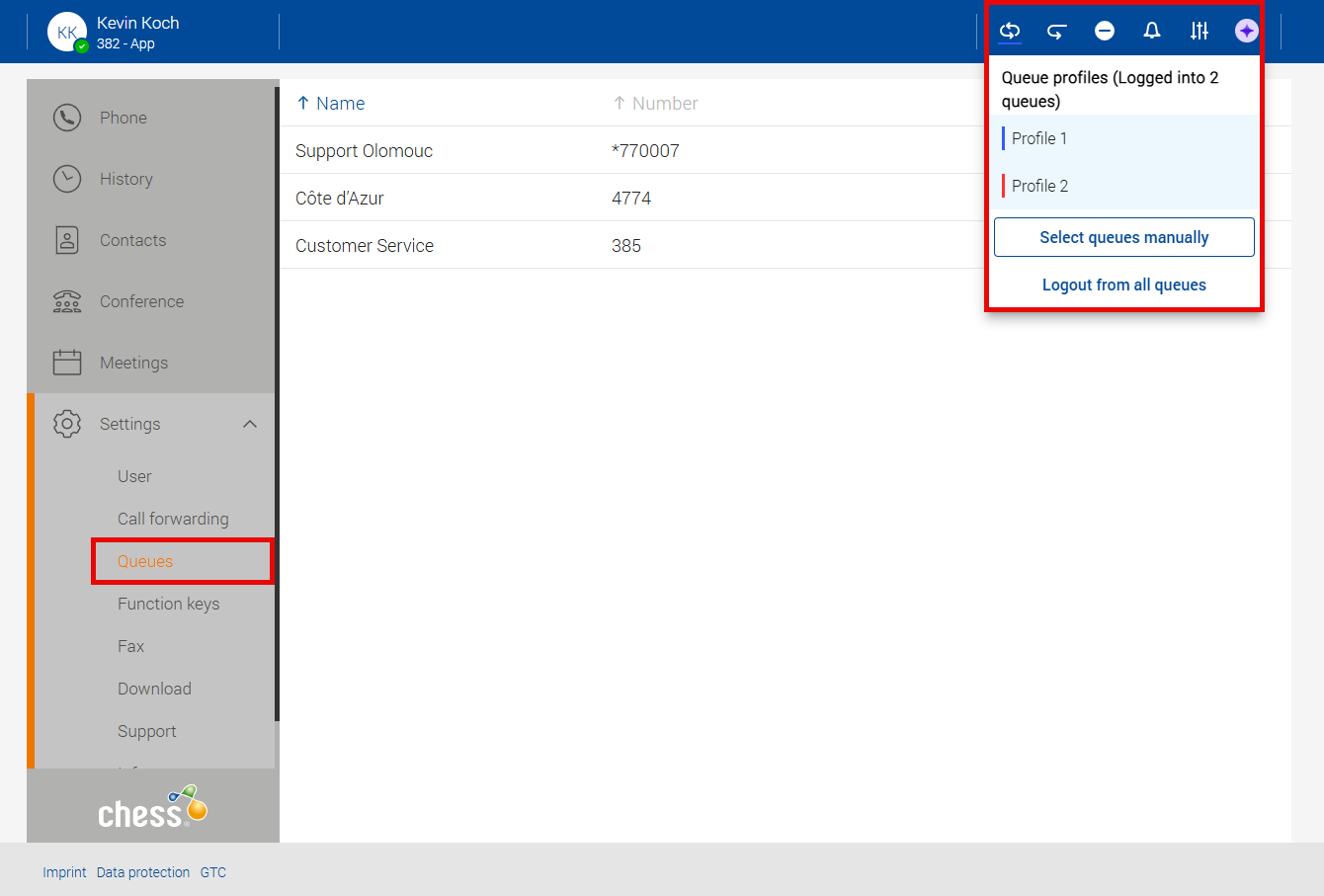Open the Phone section in sidebar
Image resolution: width=1324 pixels, height=896 pixels.
pyautogui.click(x=124, y=118)
